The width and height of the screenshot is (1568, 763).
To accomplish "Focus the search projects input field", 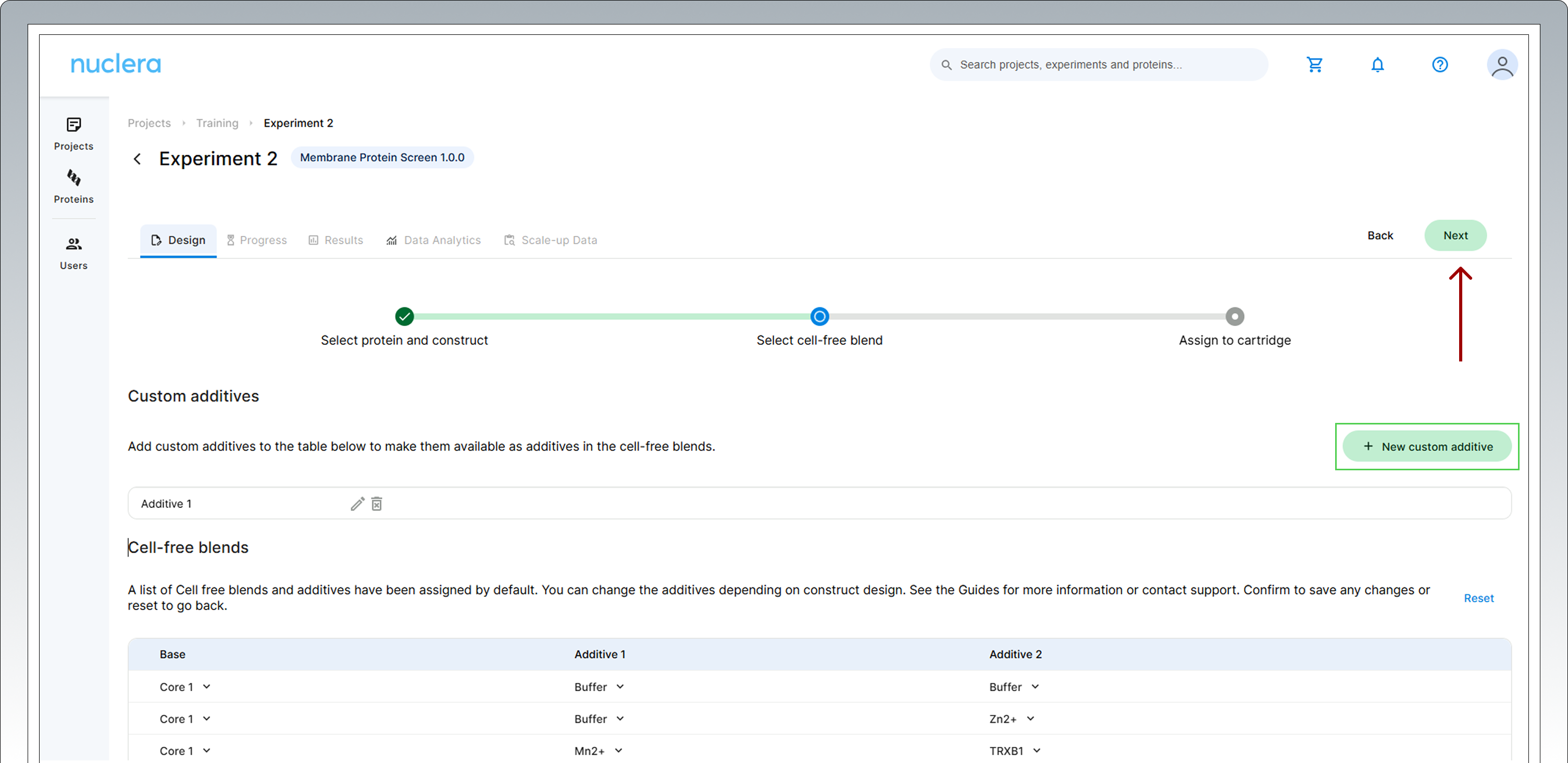I will coord(1099,65).
